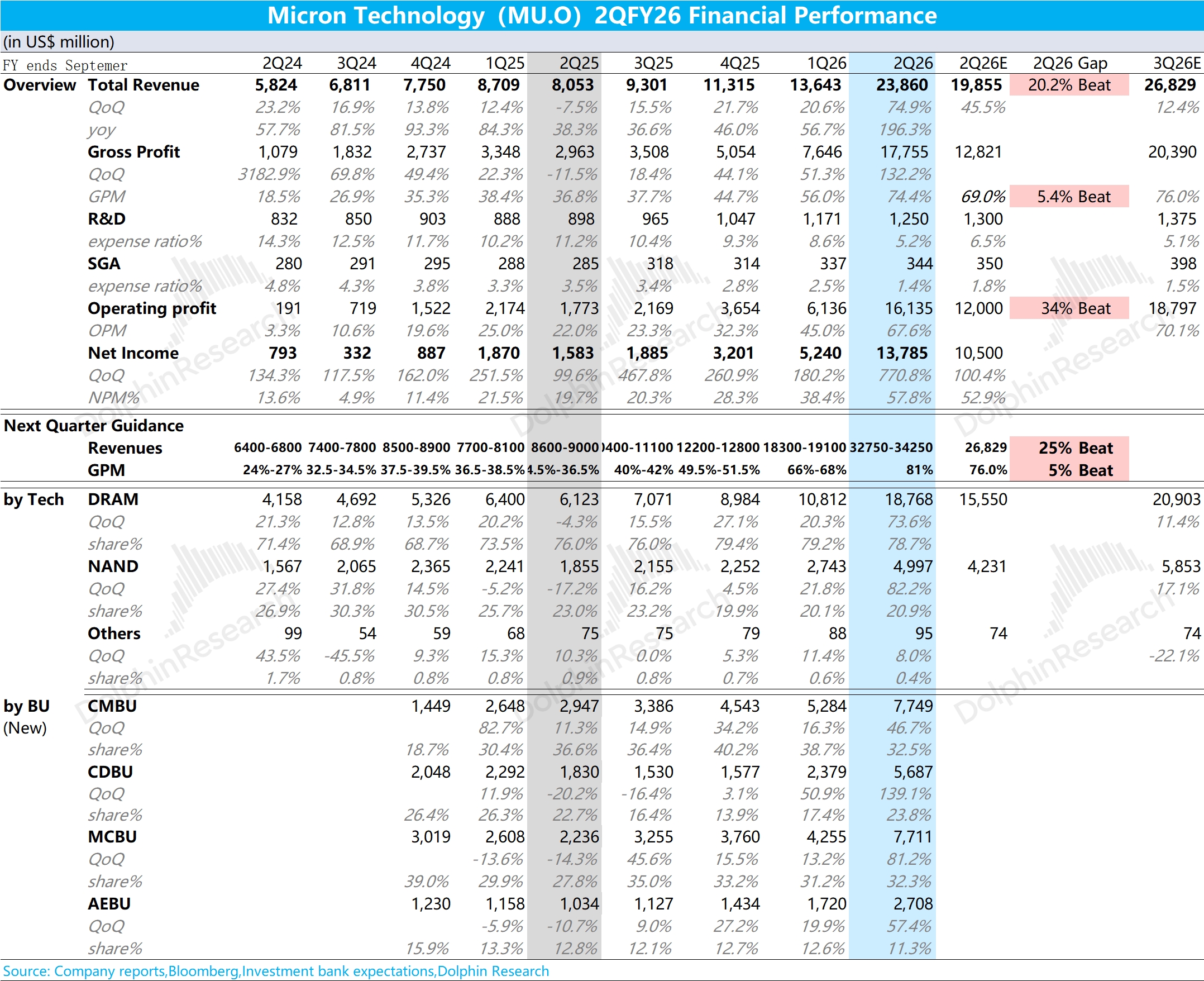1204x981 pixels.
Task: Click the MCBU row label
Action: coord(112,837)
